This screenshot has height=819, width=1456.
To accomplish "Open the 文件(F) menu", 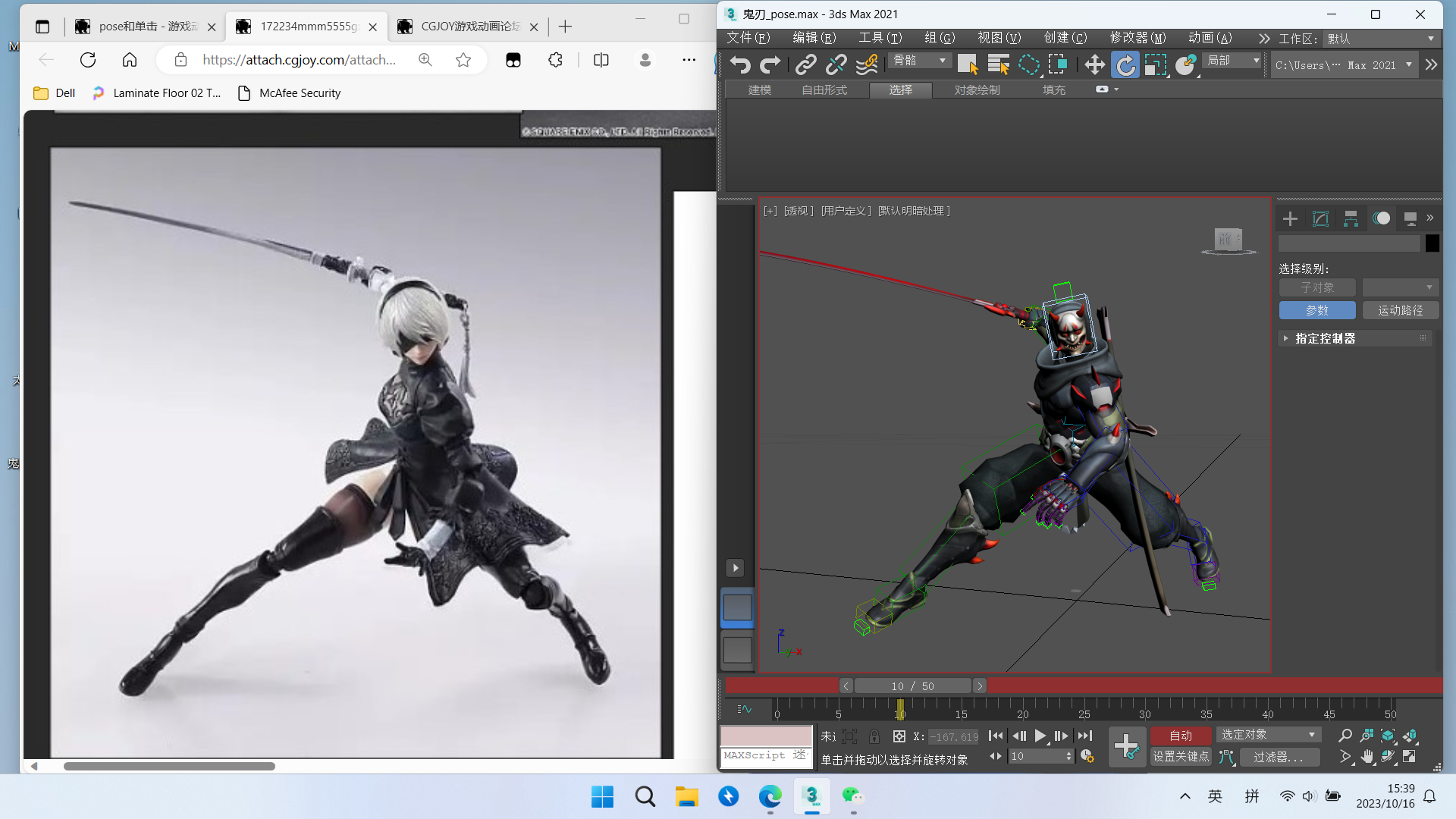I will pyautogui.click(x=748, y=38).
